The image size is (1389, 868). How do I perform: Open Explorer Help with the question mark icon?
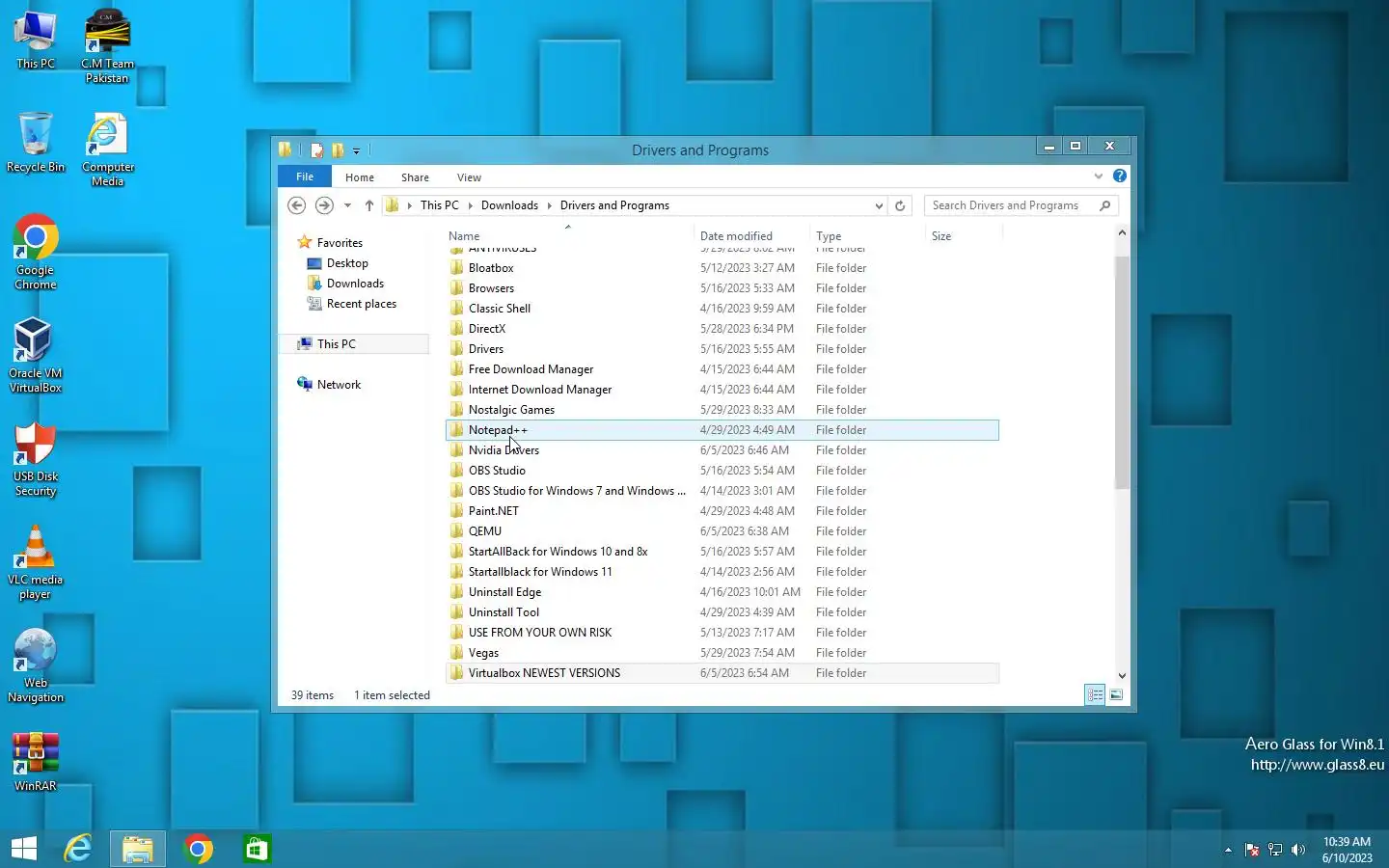tap(1119, 176)
